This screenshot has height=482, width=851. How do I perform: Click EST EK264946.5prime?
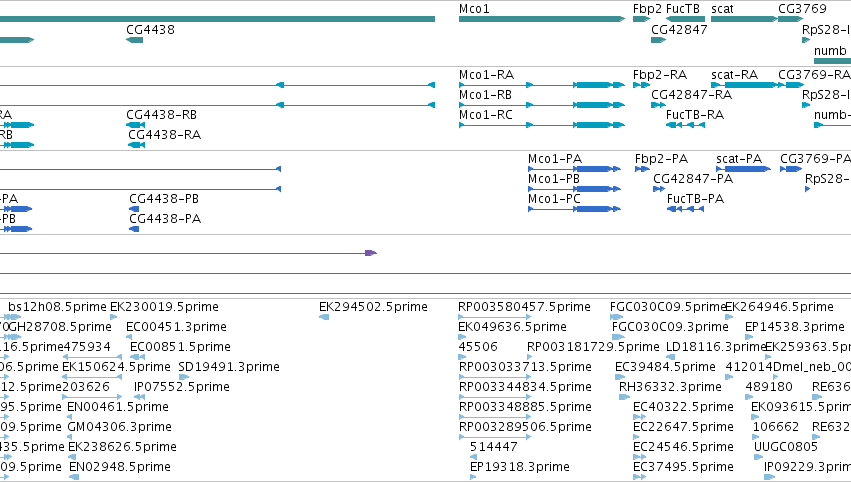(731, 317)
